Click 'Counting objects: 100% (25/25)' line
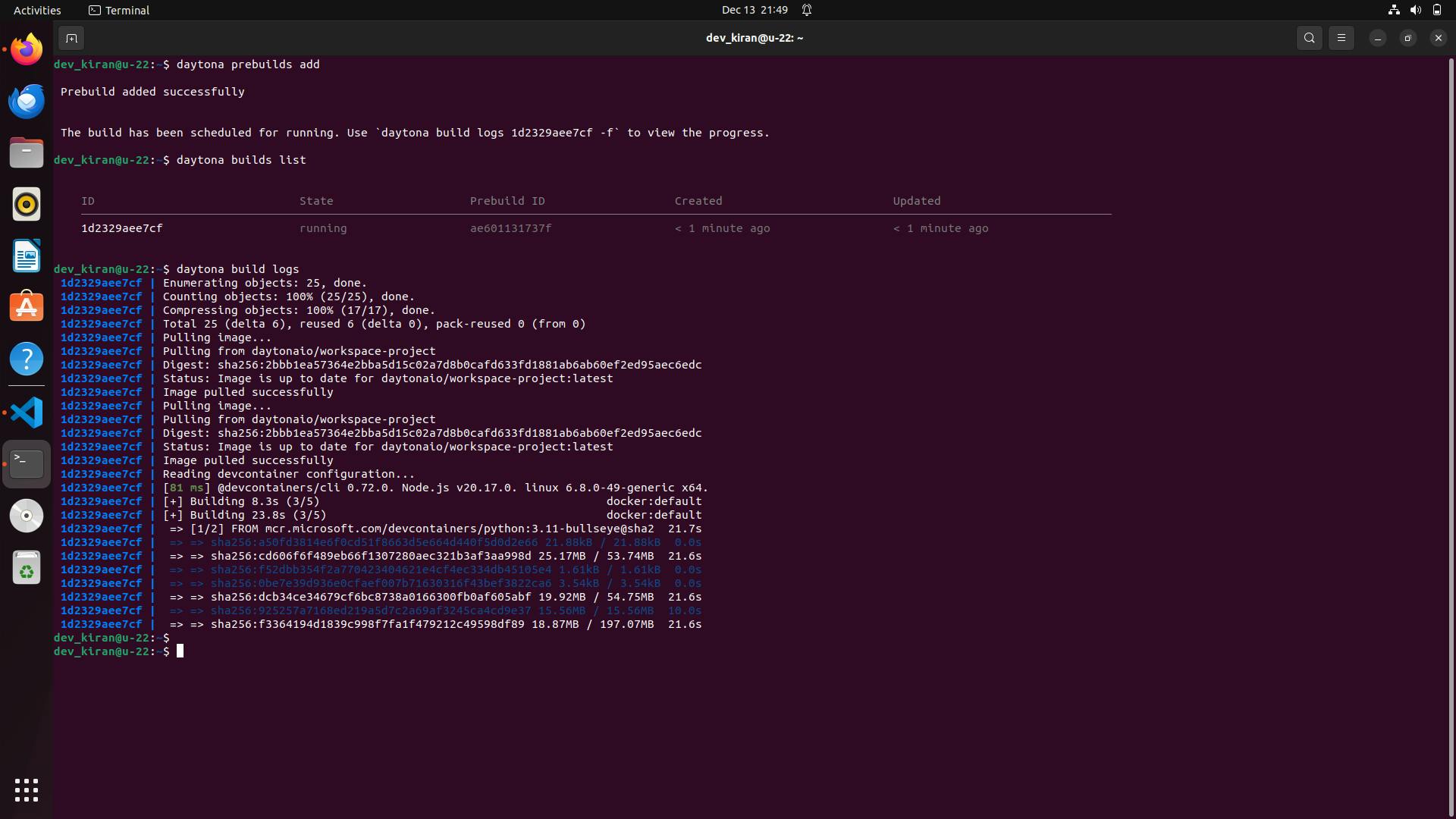The height and width of the screenshot is (819, 1456). 288,297
